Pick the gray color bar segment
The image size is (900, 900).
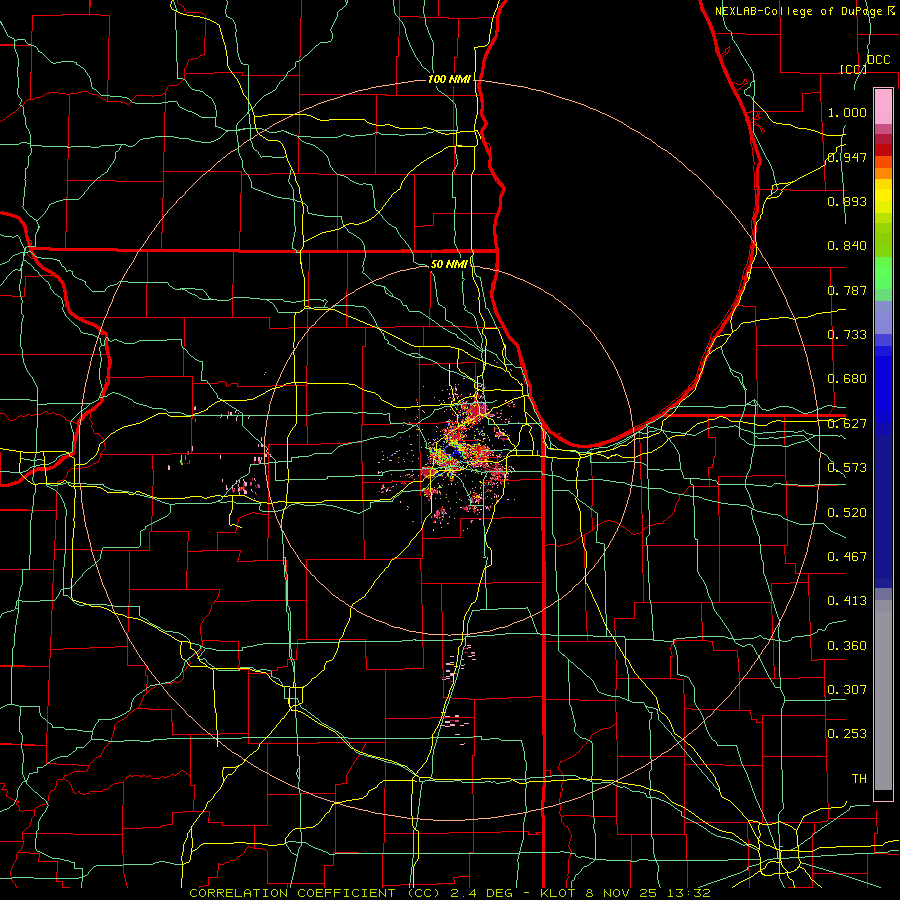[x=883, y=695]
